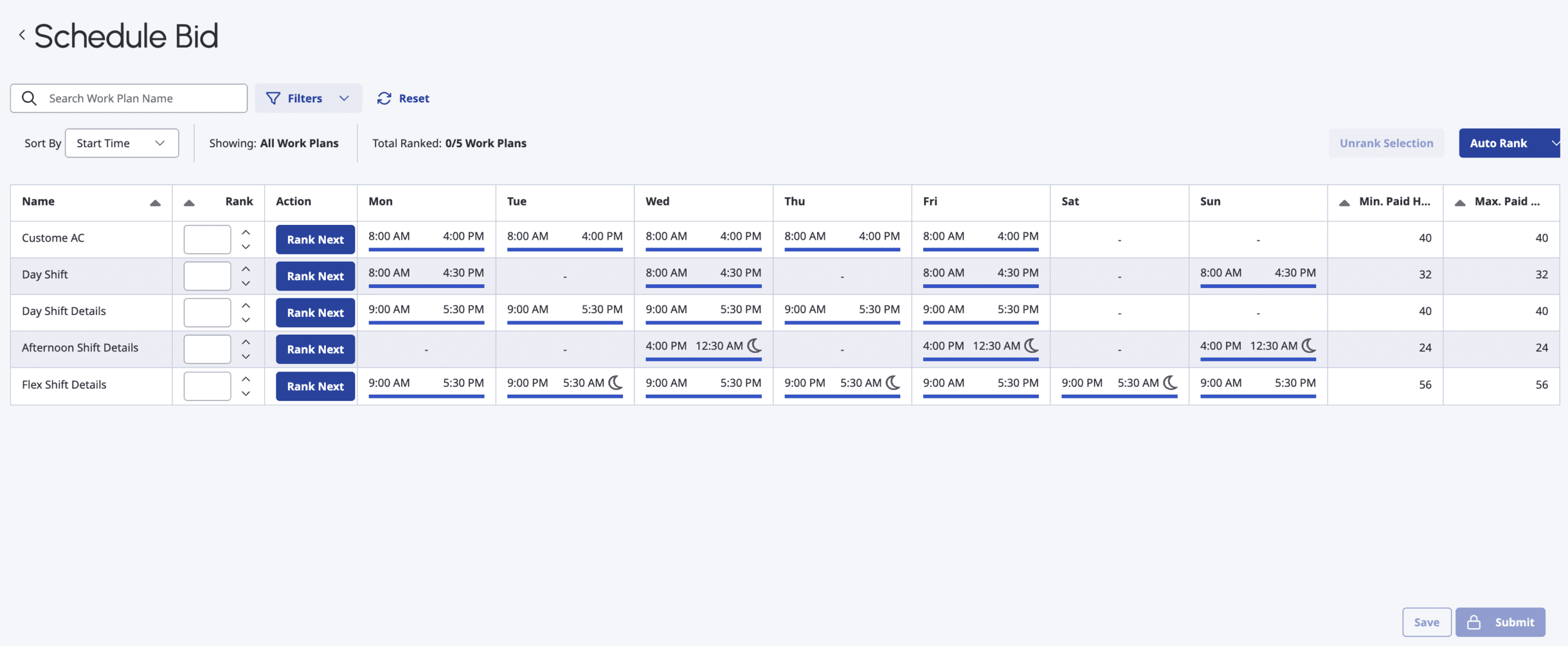Decrease rank for Afternoon Shift Details

coord(246,356)
